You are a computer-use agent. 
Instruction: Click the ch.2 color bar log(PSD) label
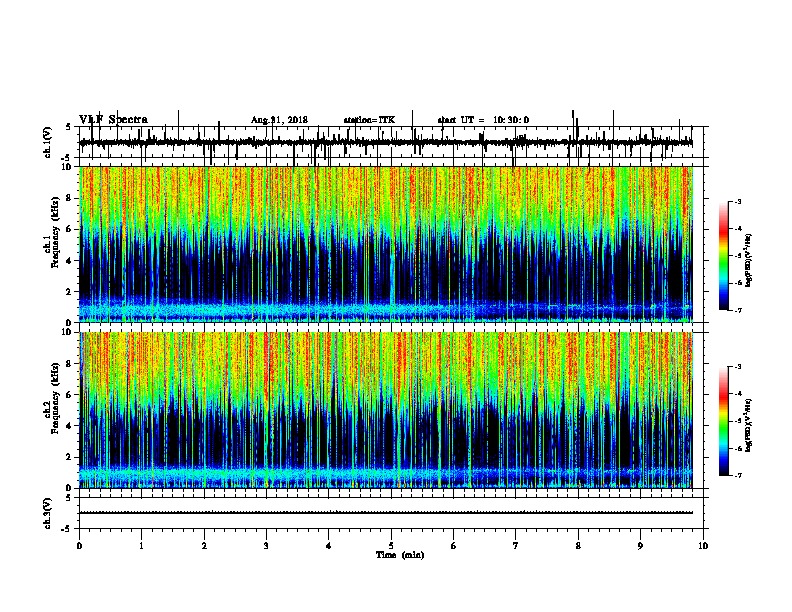(748, 425)
